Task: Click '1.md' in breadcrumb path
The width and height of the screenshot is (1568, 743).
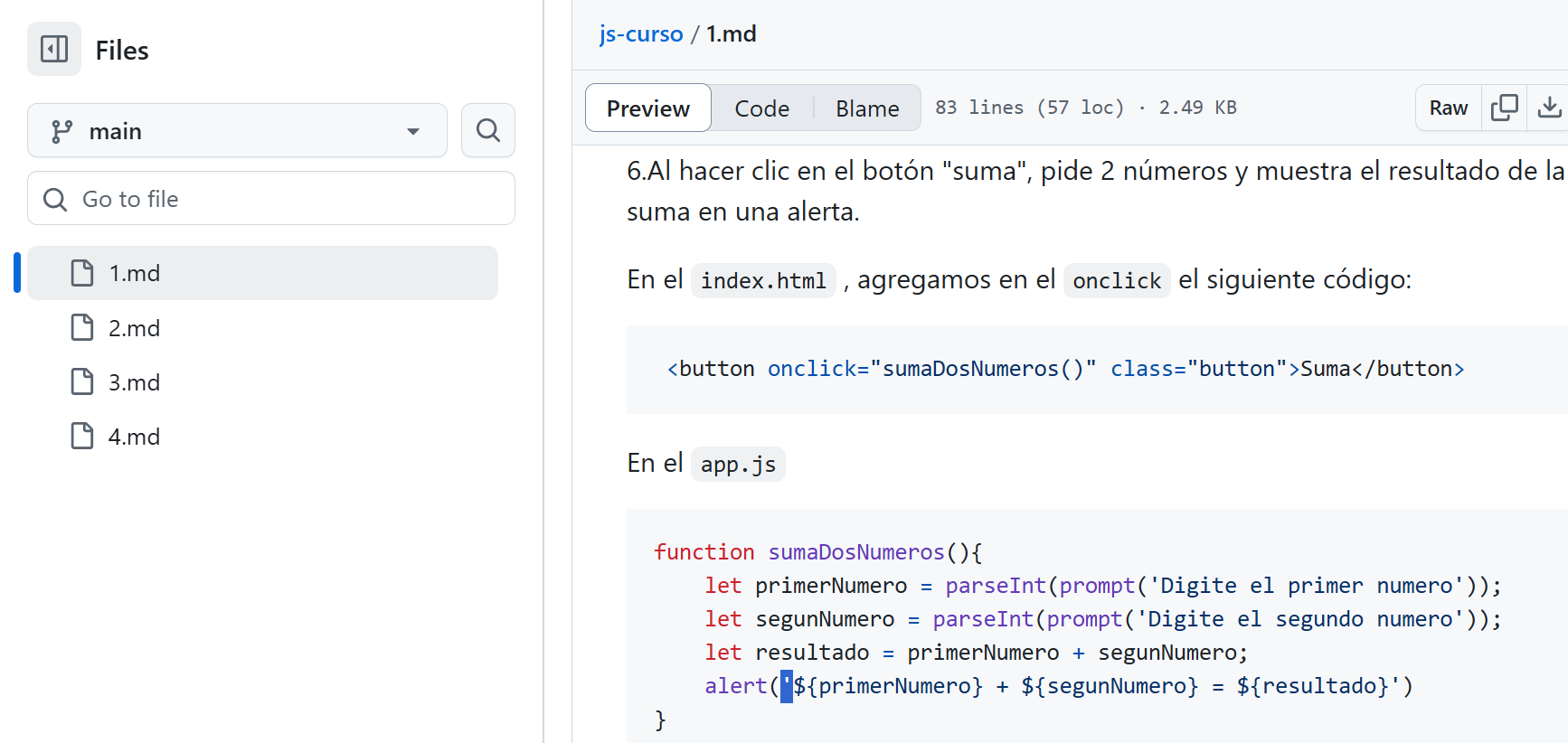Action: [x=732, y=34]
